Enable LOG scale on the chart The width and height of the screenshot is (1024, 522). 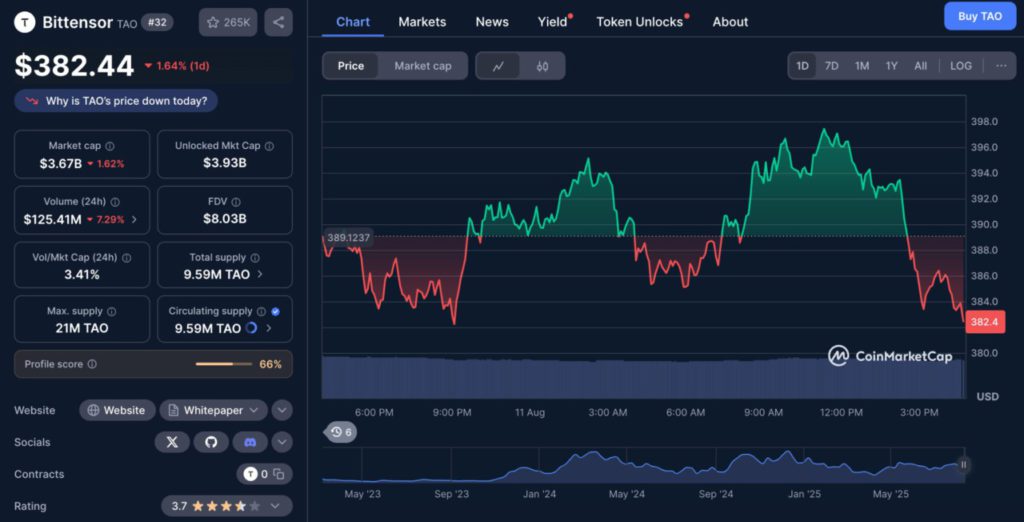pyautogui.click(x=960, y=66)
